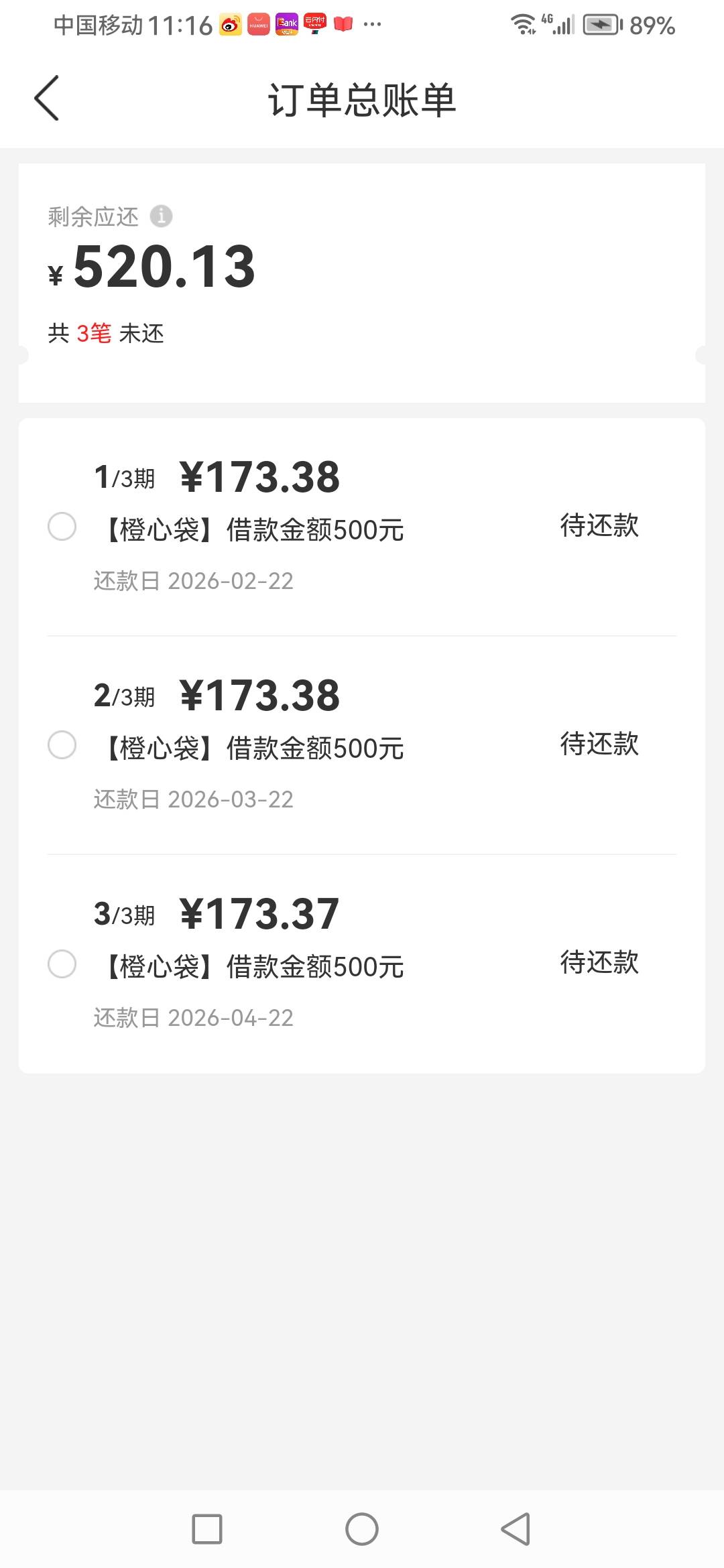
Task: Tap the more notifications ellipsis icon
Action: click(x=372, y=25)
